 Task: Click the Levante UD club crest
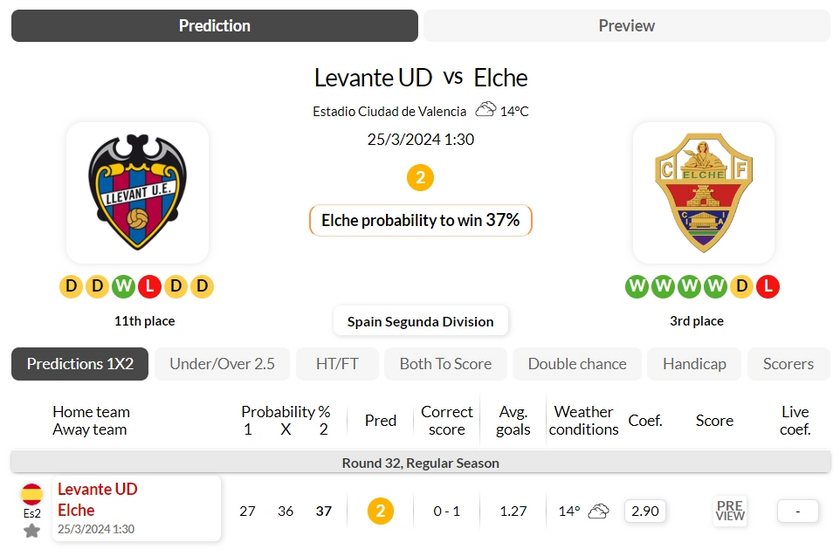point(138,192)
